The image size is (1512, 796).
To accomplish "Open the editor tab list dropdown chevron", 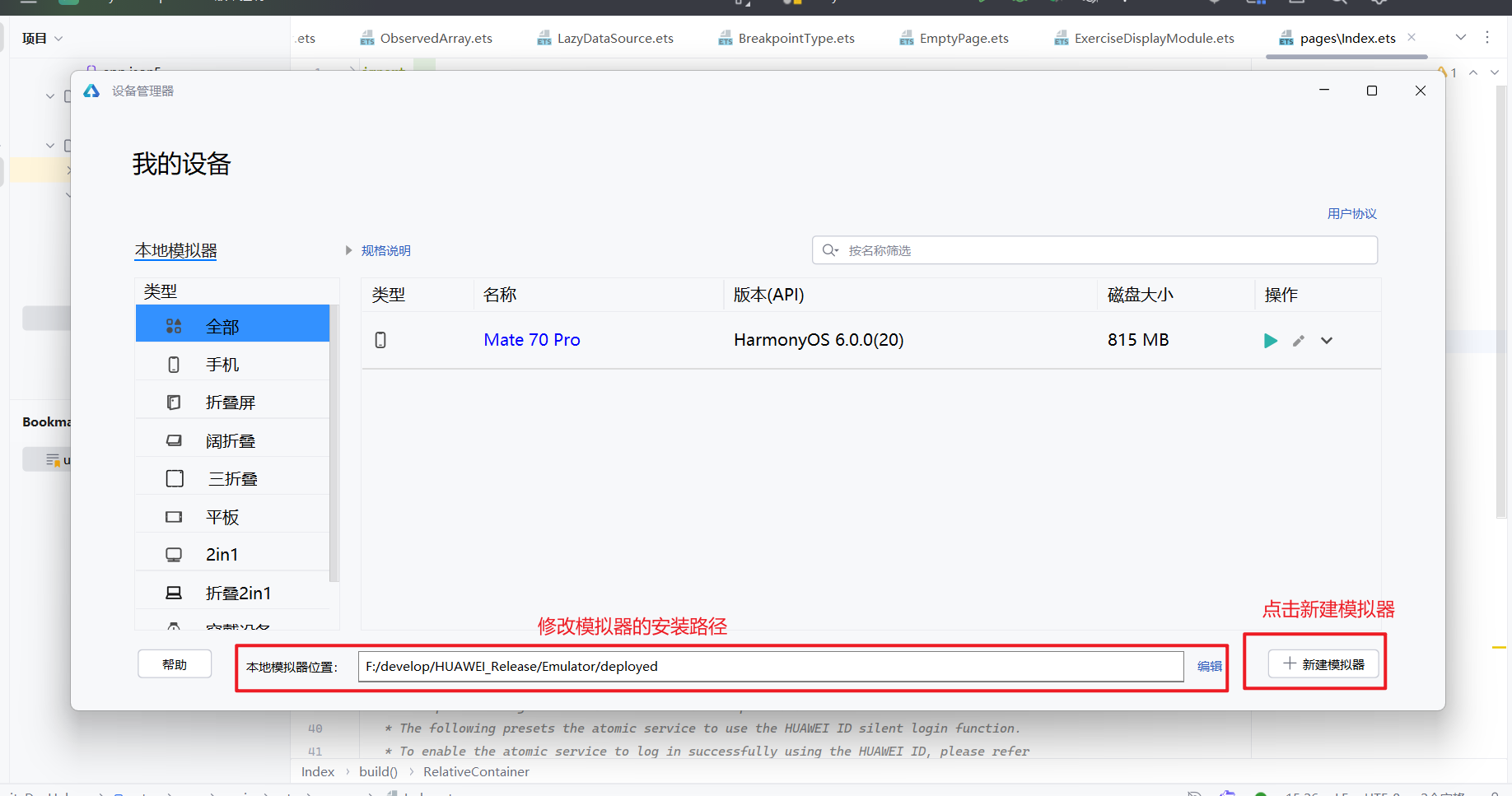I will [x=1461, y=37].
